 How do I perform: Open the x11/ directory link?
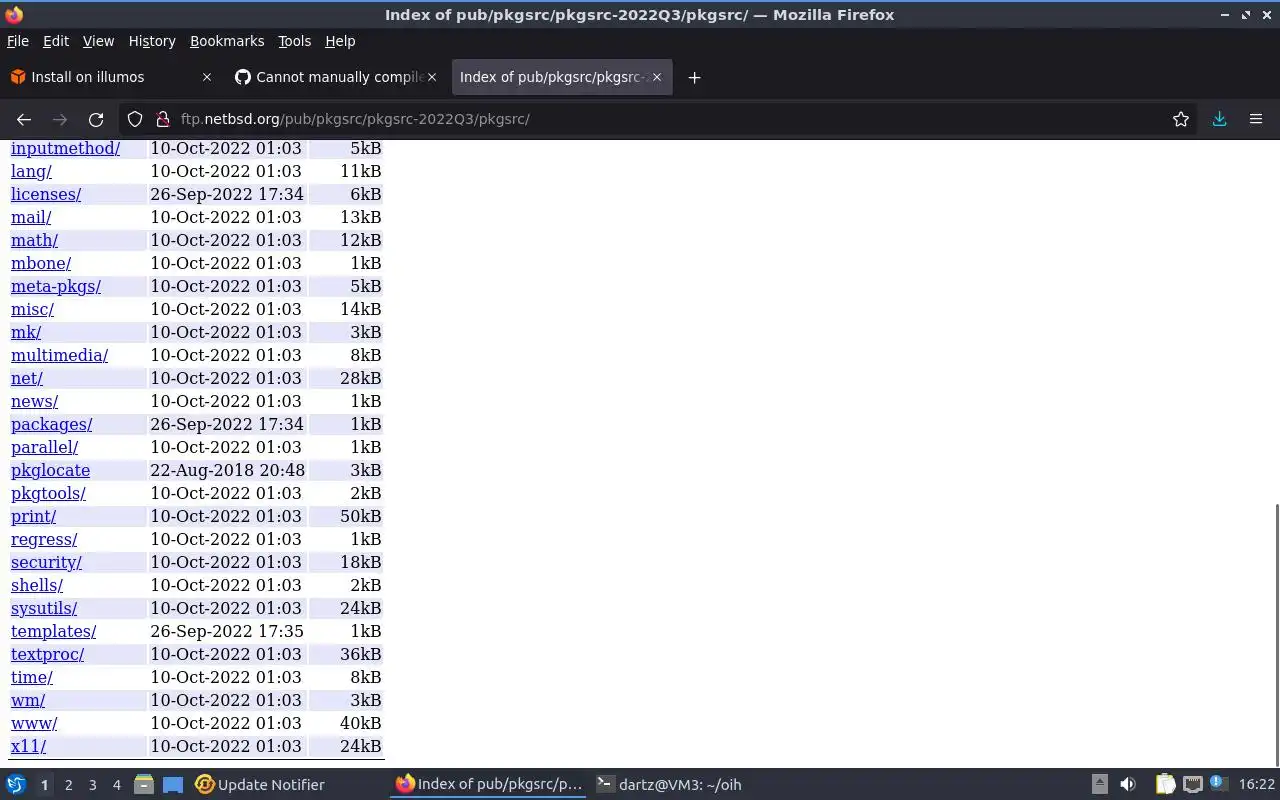tap(28, 746)
